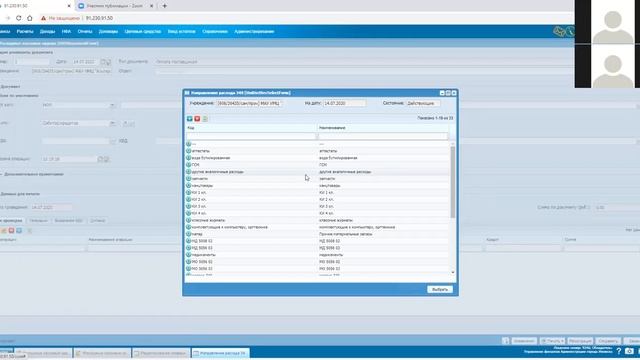Open the Администрирование menu

coord(254,31)
